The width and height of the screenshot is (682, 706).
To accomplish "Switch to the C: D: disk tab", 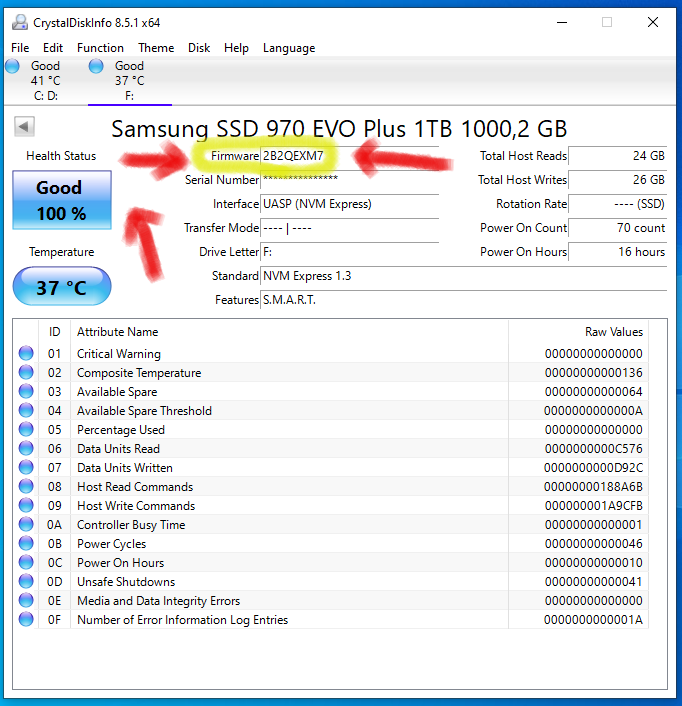I will click(45, 81).
